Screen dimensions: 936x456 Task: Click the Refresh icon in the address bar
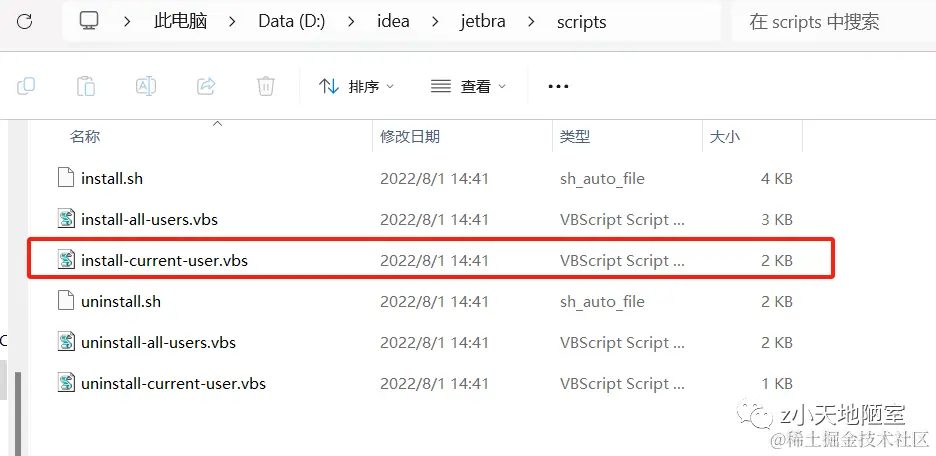24,22
